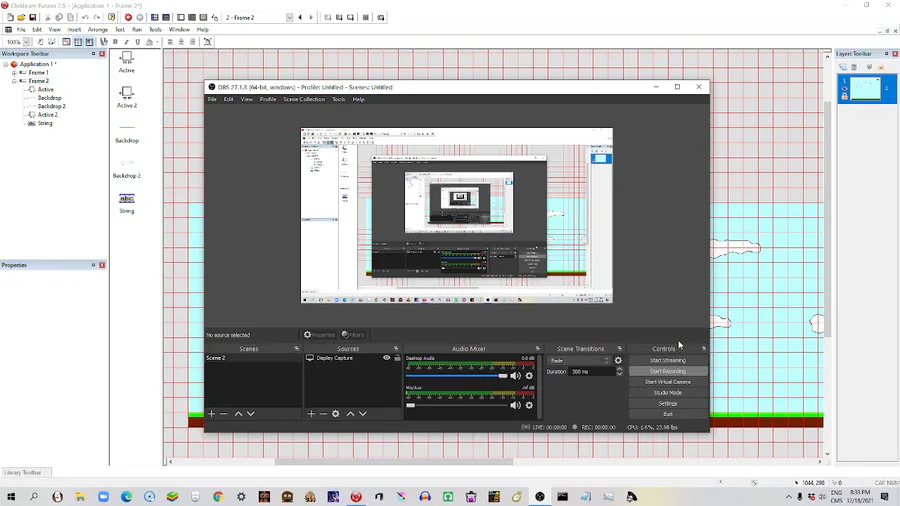Viewport: 900px width, 506px height.
Task: Open the 100% zoom dropdown
Action: [x=26, y=42]
